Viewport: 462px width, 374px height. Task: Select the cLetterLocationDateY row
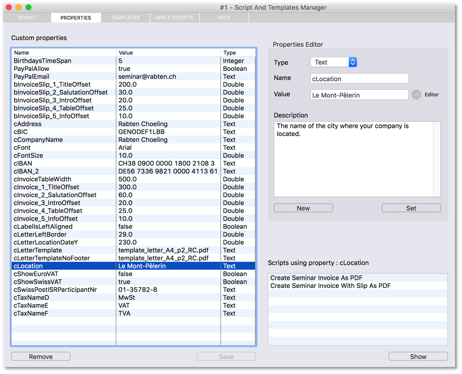133,242
